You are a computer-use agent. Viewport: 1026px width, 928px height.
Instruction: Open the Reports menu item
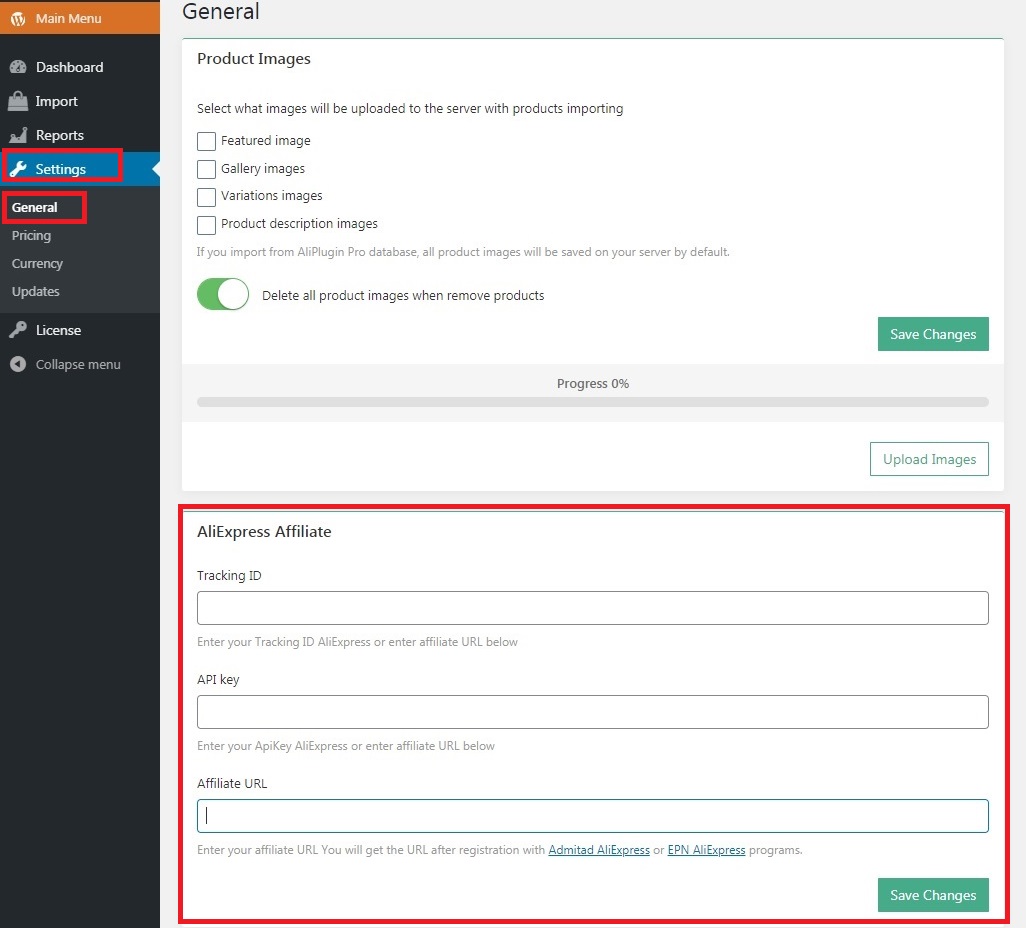[x=60, y=135]
